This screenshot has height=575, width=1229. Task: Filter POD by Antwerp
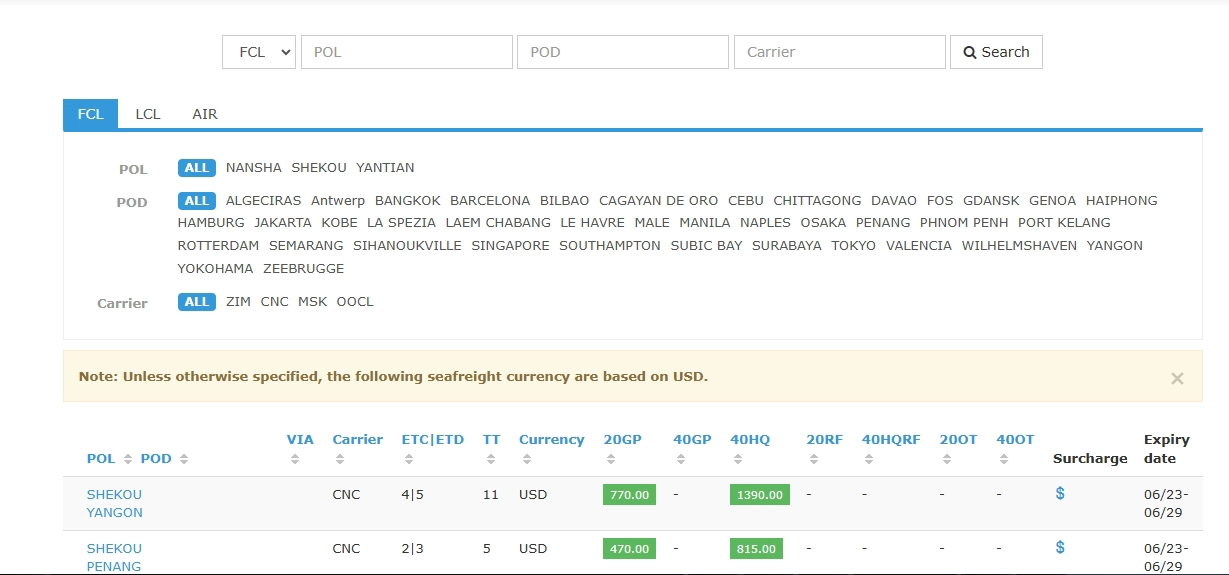[338, 201]
